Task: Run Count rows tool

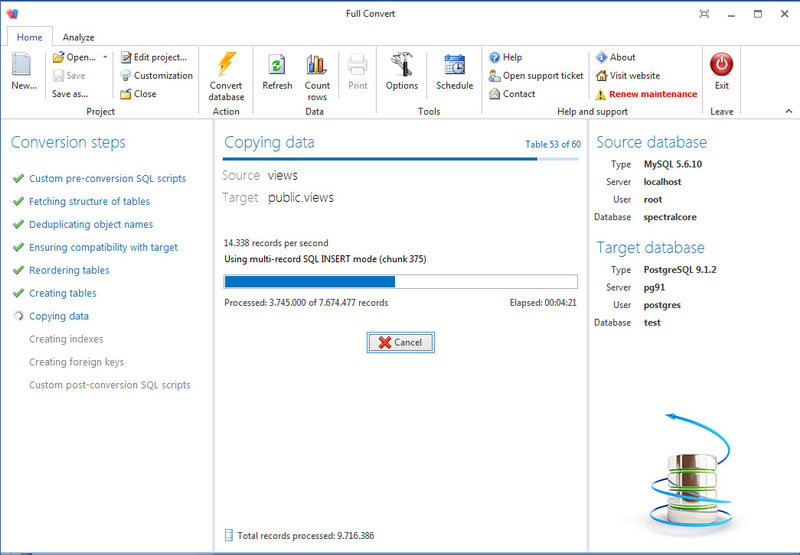Action: (317, 75)
